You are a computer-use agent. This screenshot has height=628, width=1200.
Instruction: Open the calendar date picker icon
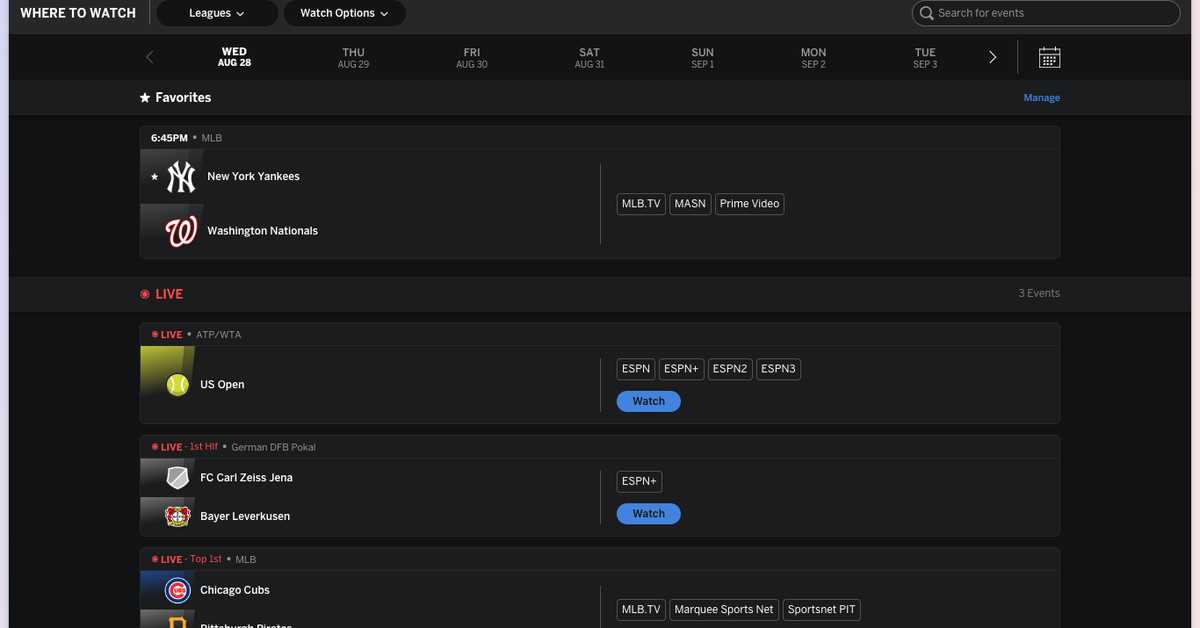[1049, 57]
